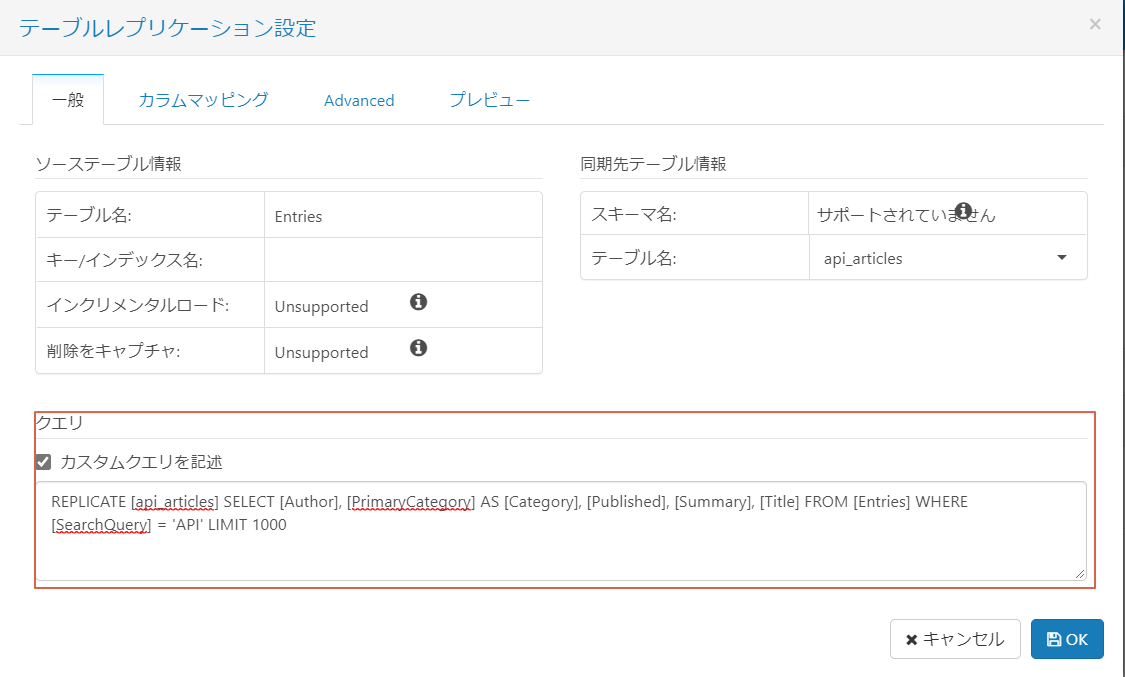Viewport: 1125px width, 677px height.
Task: Select the プレビュー tab
Action: (x=489, y=100)
